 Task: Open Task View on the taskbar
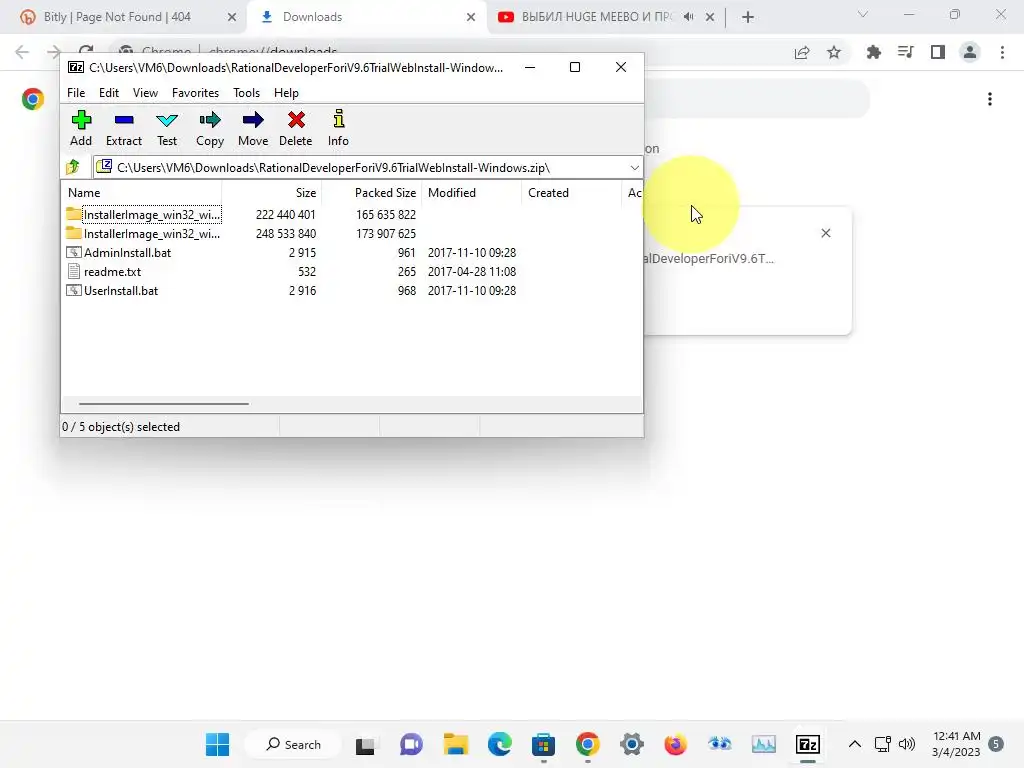click(366, 744)
